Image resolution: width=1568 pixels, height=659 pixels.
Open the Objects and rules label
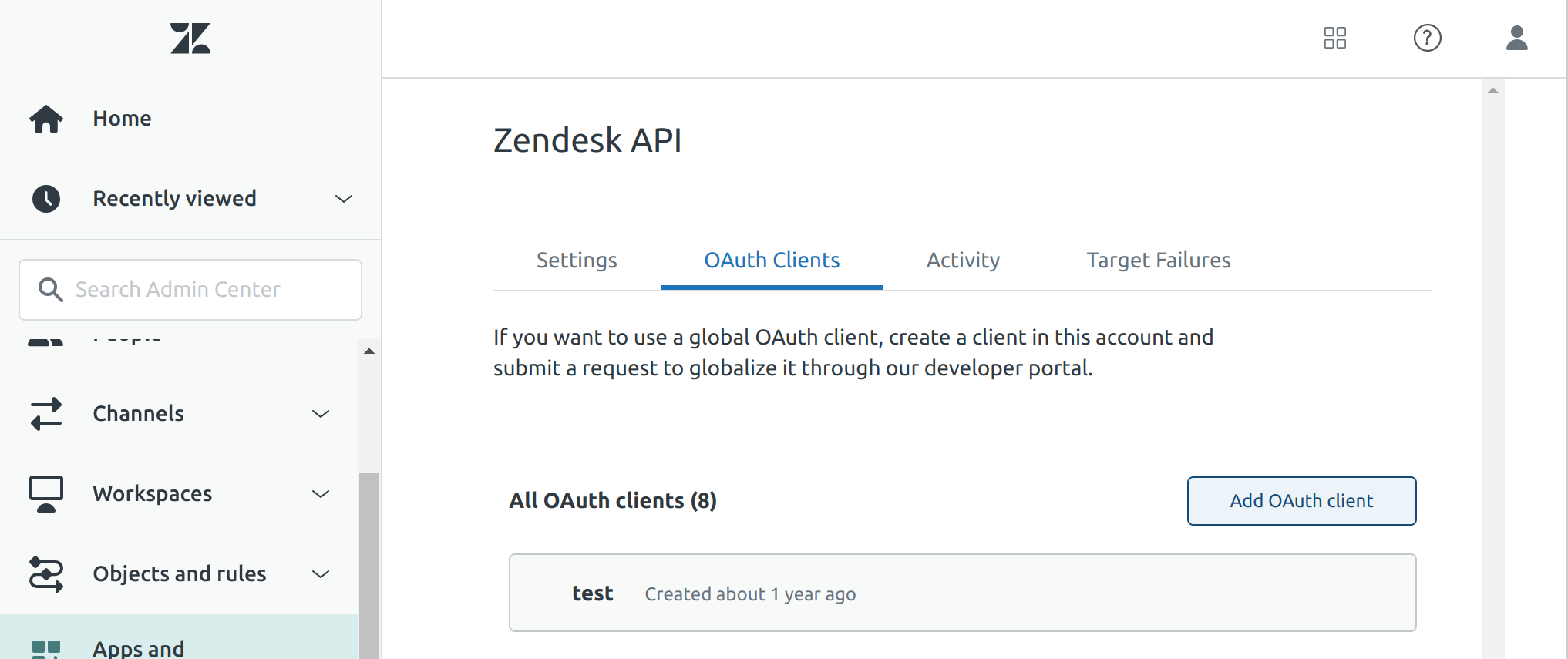180,574
